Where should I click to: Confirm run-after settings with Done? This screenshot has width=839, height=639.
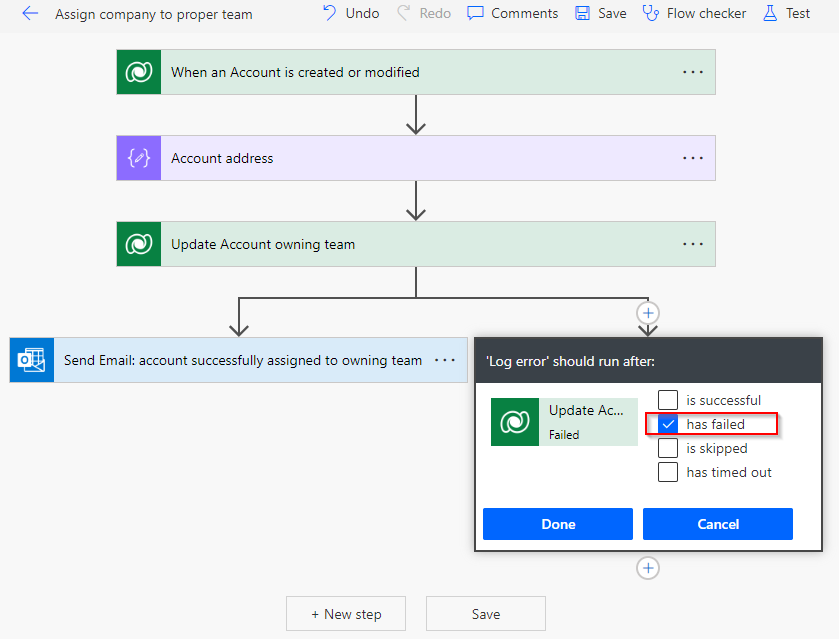pyautogui.click(x=557, y=523)
